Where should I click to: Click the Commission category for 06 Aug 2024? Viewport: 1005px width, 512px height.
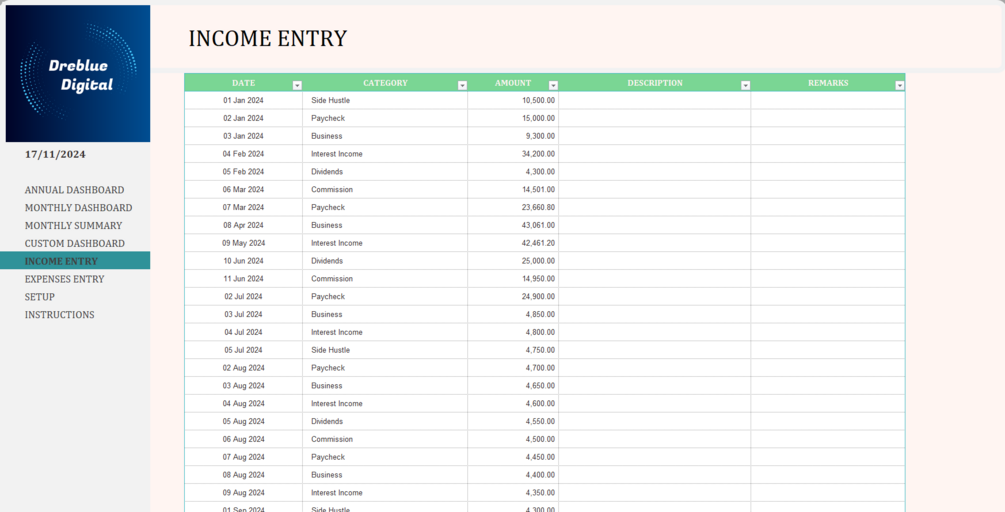[x=385, y=440]
